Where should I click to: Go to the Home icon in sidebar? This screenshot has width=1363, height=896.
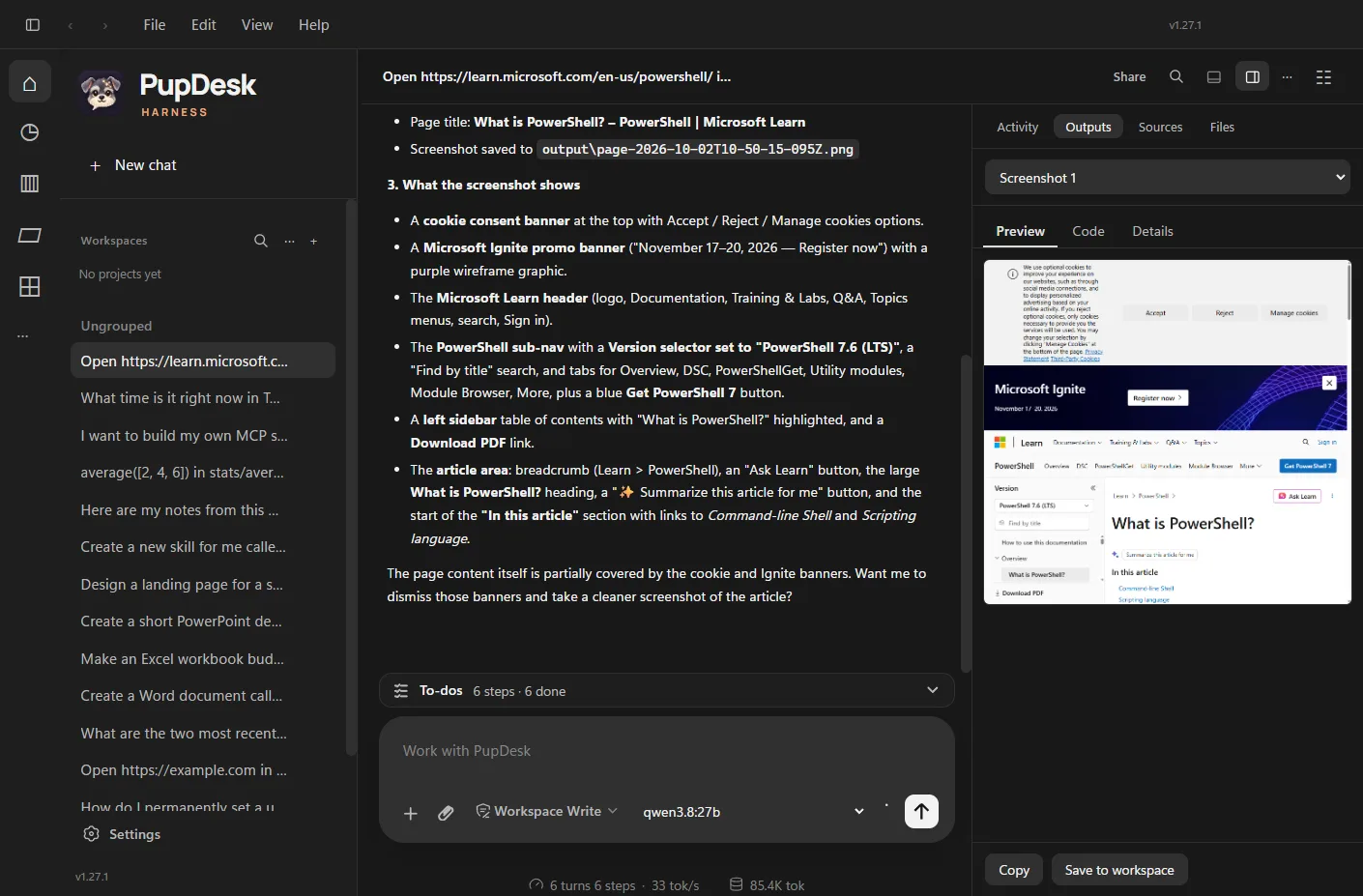click(30, 83)
